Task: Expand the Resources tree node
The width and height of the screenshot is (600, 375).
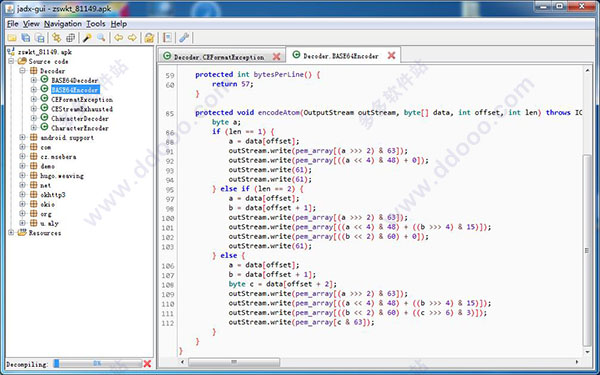Action: click(11, 233)
